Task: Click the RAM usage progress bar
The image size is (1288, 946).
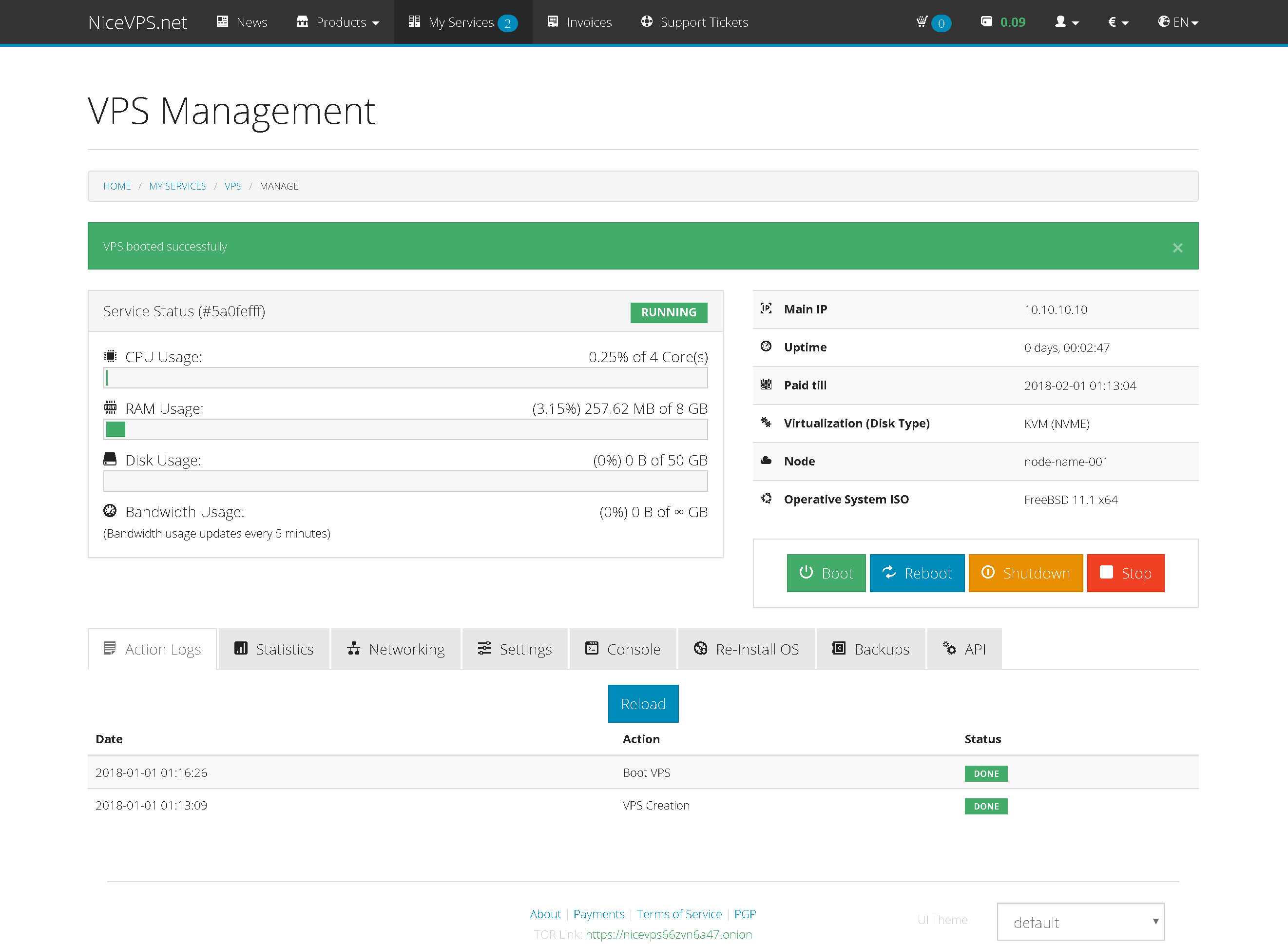Action: click(x=405, y=429)
